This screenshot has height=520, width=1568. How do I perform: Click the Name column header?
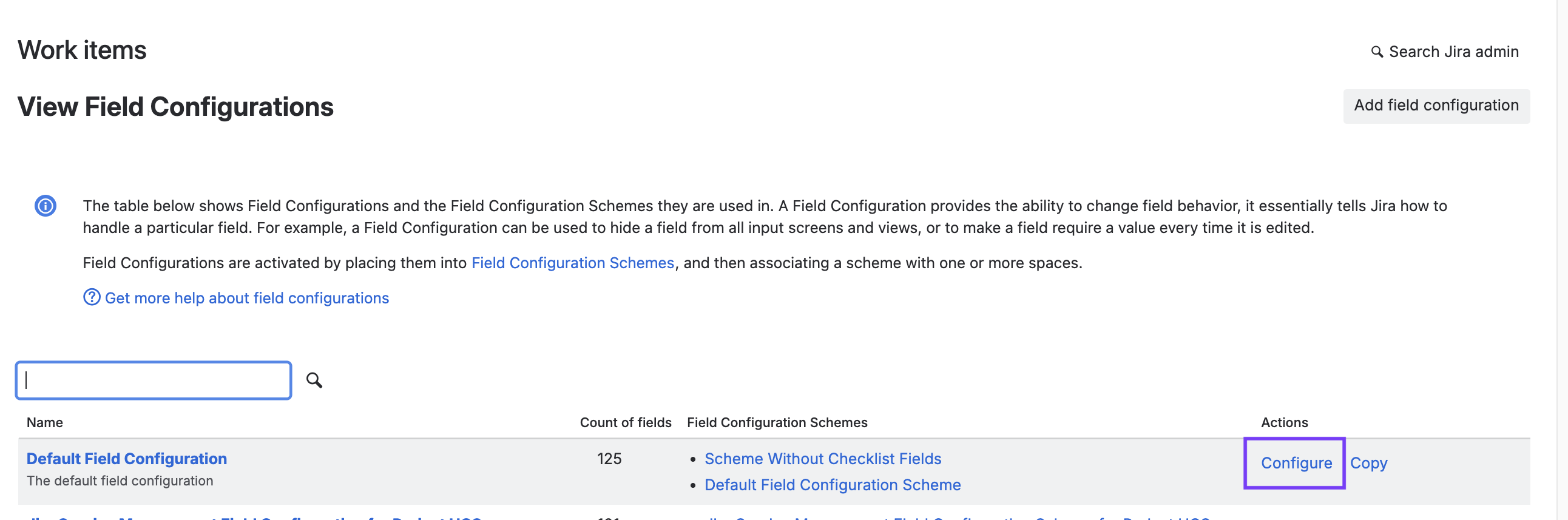(44, 422)
